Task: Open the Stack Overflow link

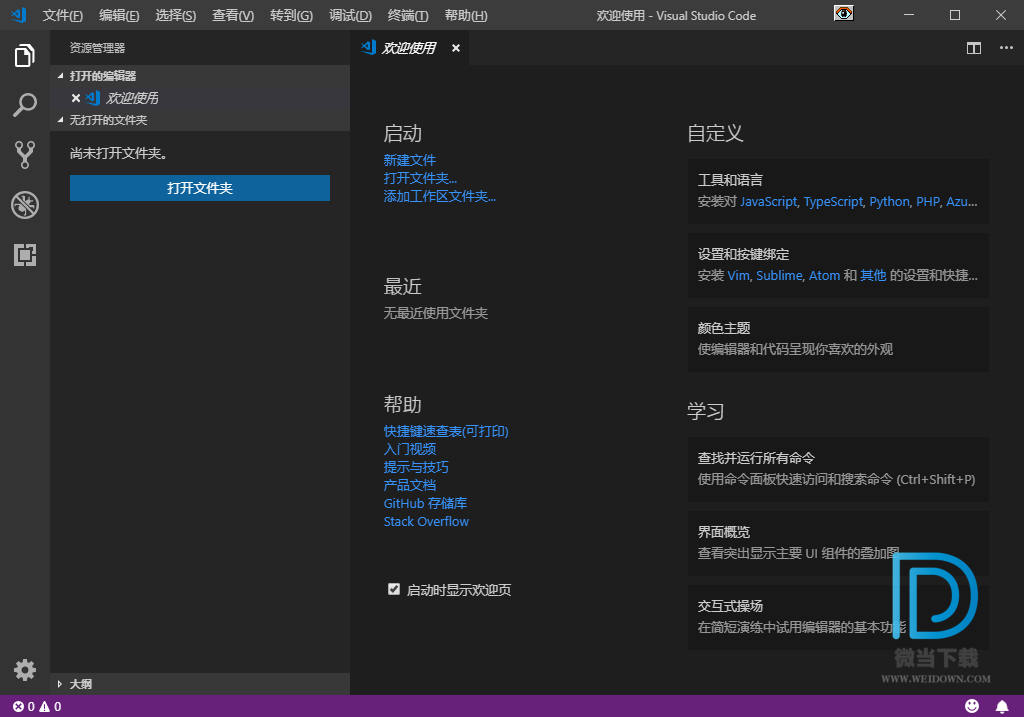Action: (426, 522)
